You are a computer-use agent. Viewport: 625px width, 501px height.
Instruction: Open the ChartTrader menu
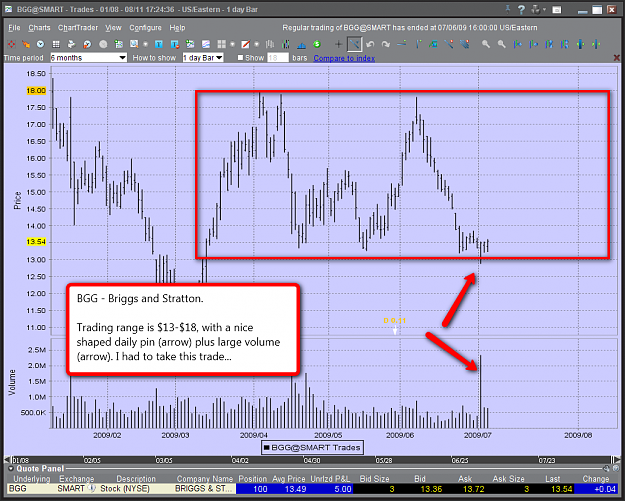tap(78, 28)
